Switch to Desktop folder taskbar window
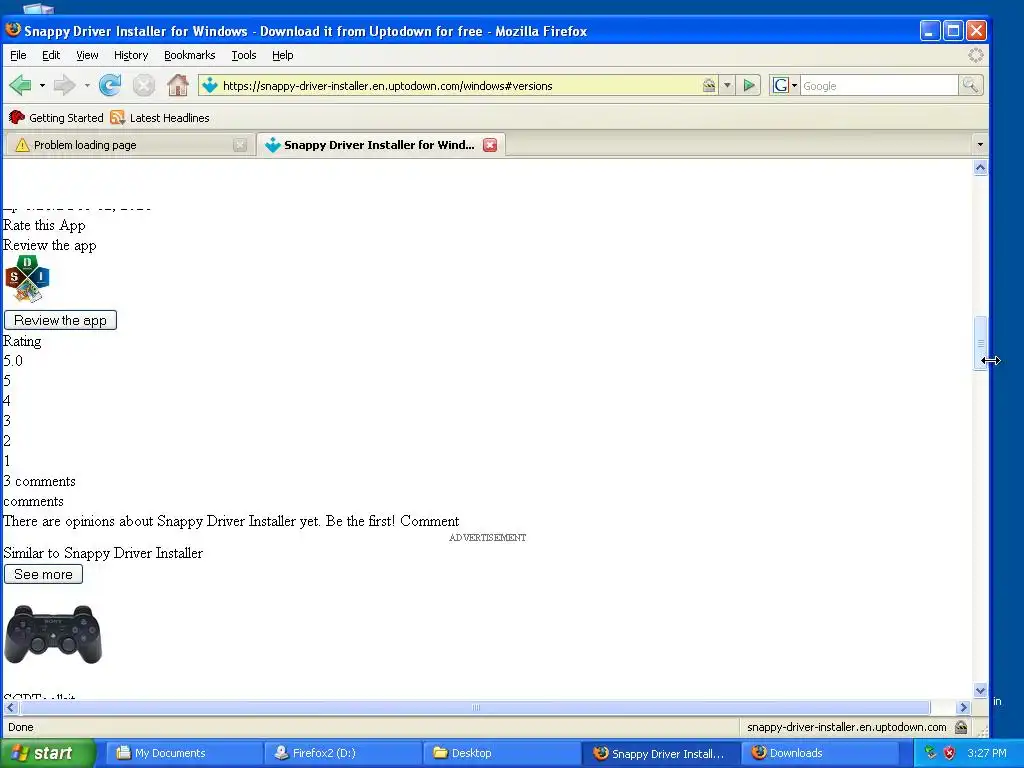 [x=500, y=753]
